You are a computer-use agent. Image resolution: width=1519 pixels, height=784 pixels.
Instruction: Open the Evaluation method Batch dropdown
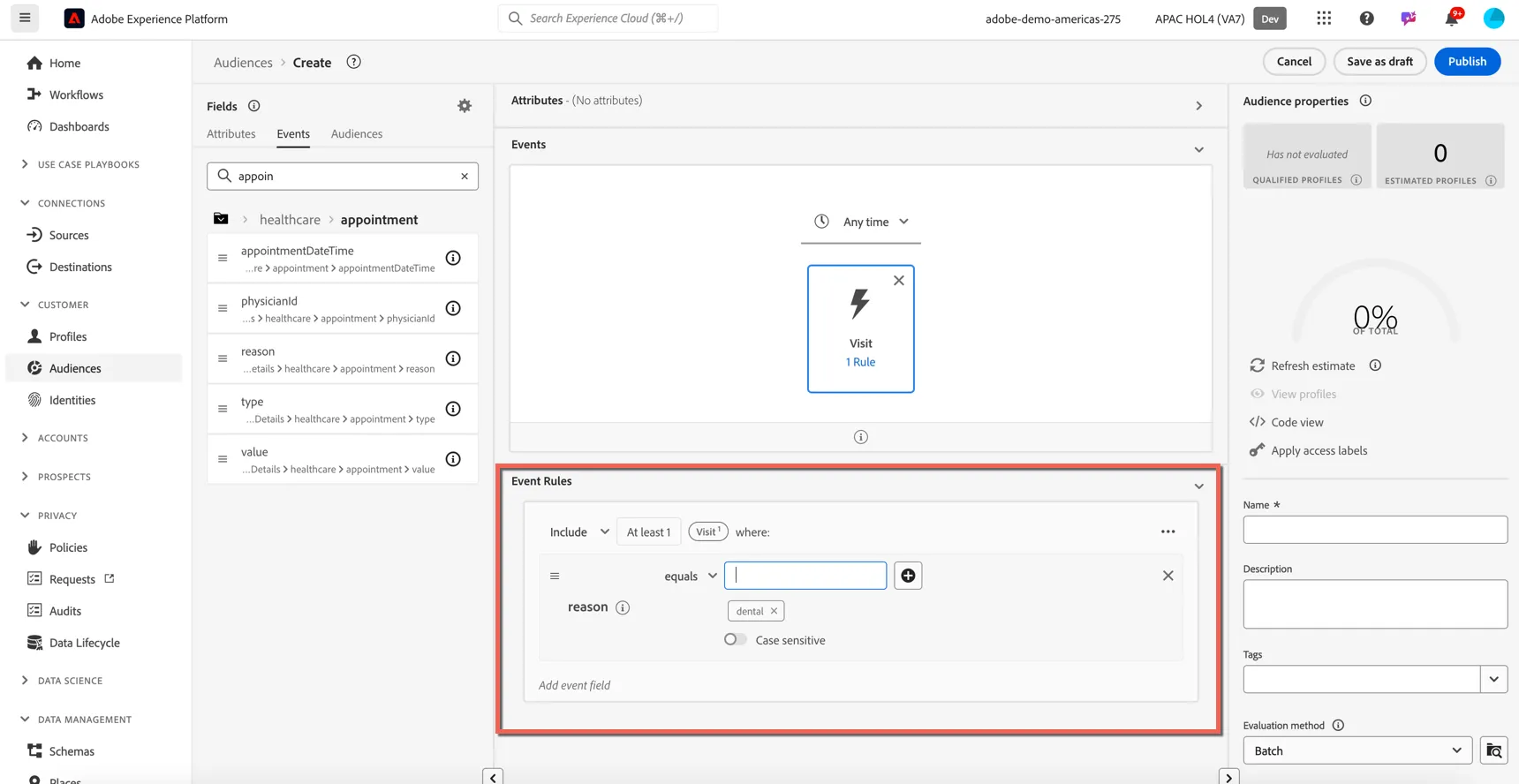tap(1357, 750)
